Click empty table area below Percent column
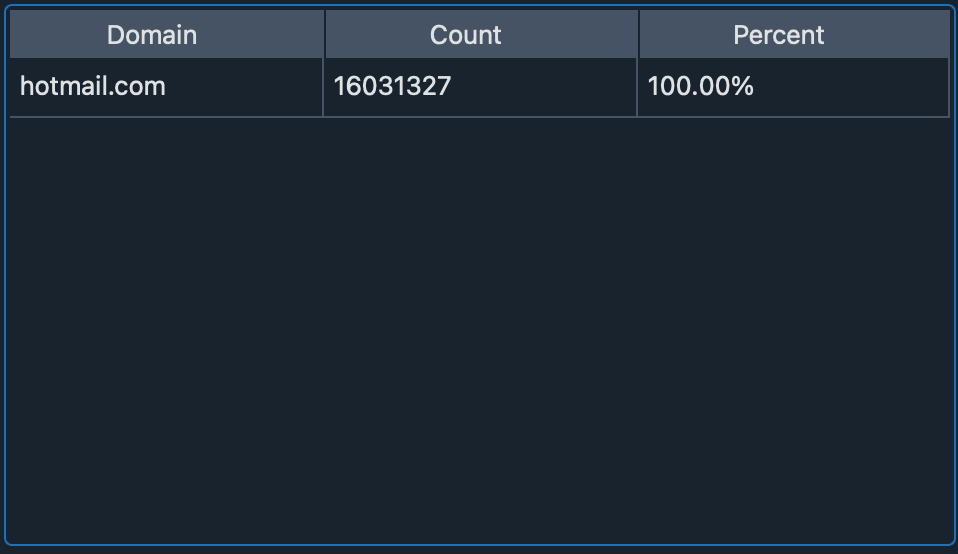Viewport: 958px width, 554px height. click(793, 330)
